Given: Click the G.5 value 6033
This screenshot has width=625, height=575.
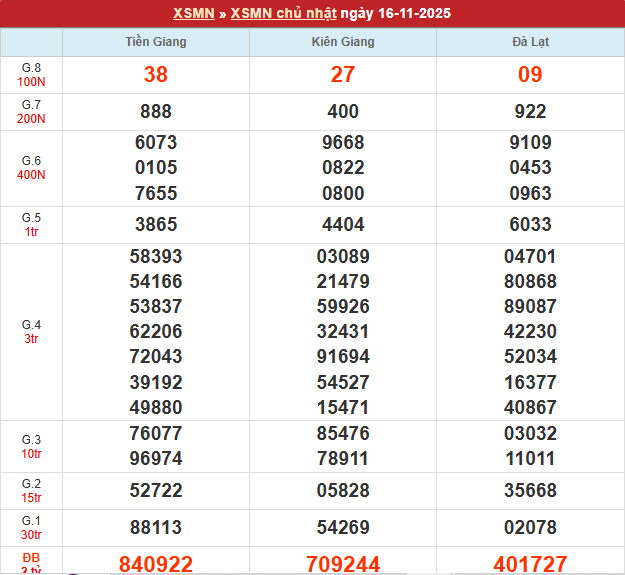Looking at the screenshot, I should [x=531, y=224].
